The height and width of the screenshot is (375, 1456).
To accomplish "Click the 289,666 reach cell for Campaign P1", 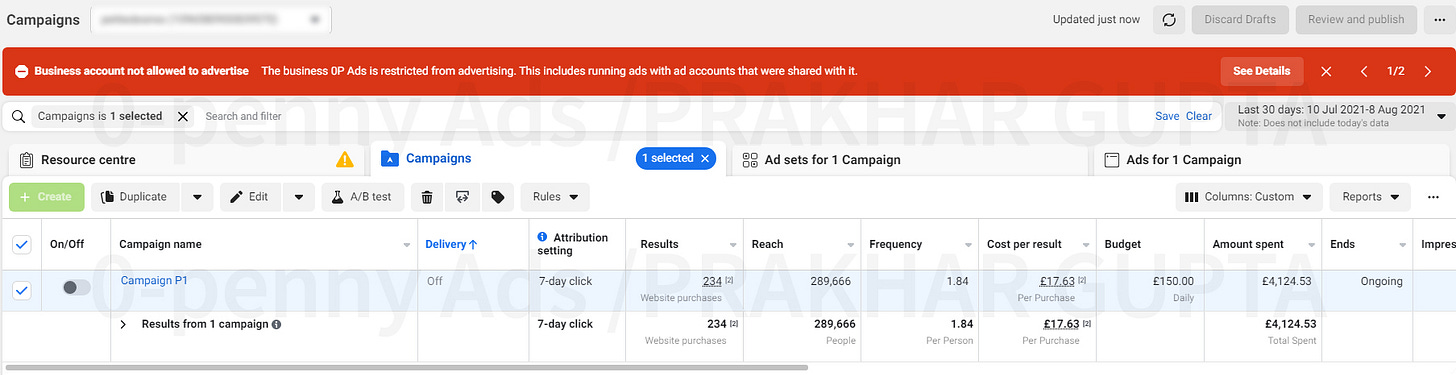I will [832, 281].
